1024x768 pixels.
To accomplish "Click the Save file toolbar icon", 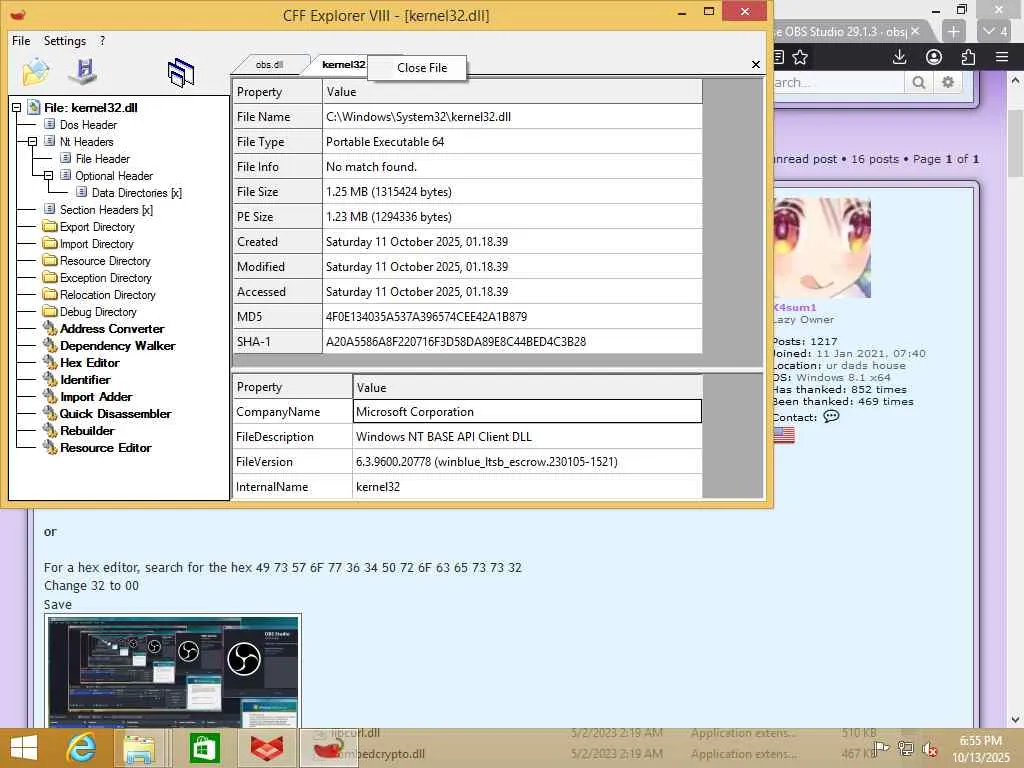I will [84, 71].
